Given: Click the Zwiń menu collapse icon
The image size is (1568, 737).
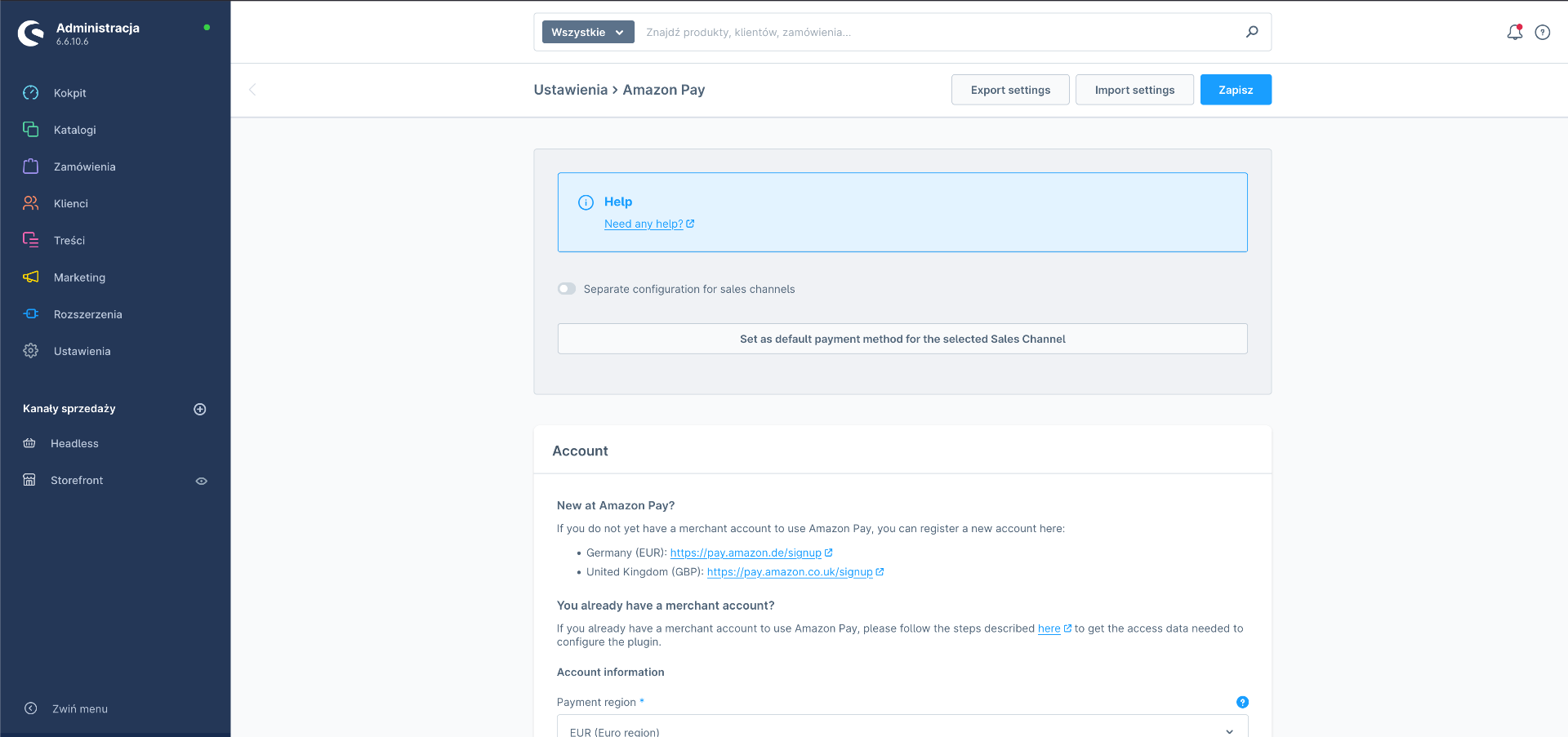Looking at the screenshot, I should [31, 708].
